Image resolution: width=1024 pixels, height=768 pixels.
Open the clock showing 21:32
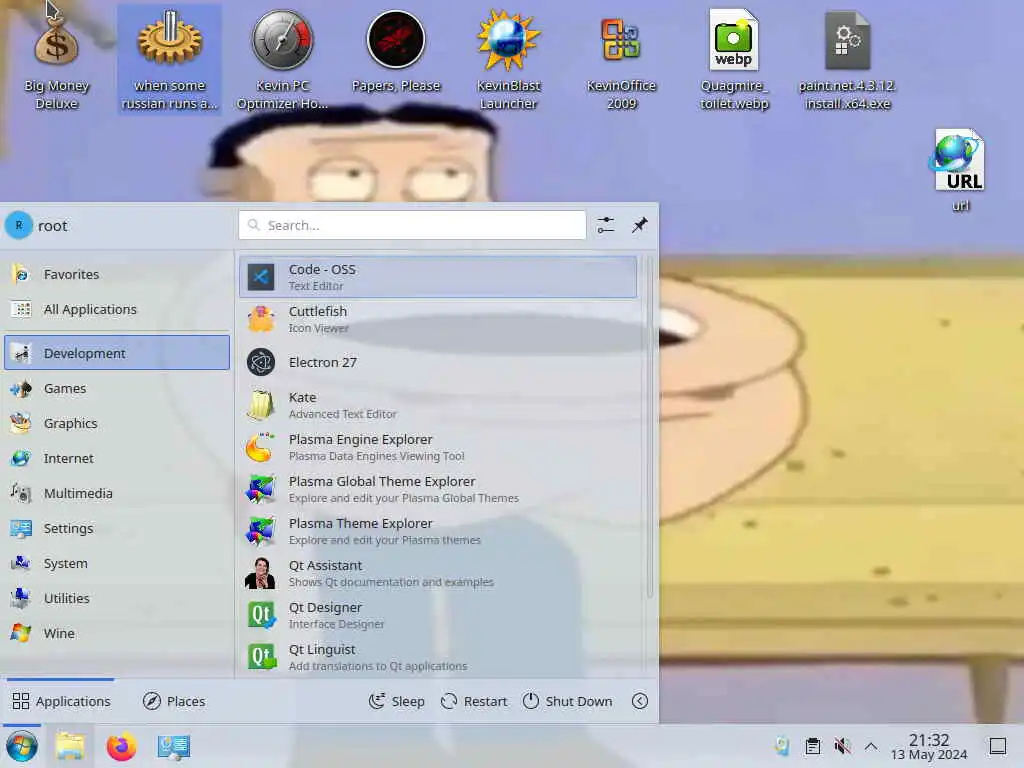pyautogui.click(x=929, y=746)
